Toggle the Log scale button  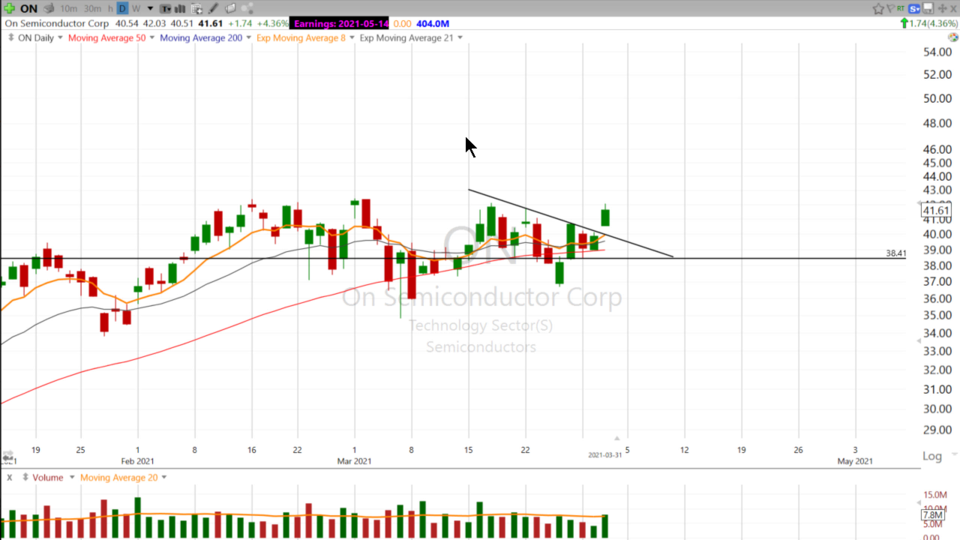pos(932,456)
